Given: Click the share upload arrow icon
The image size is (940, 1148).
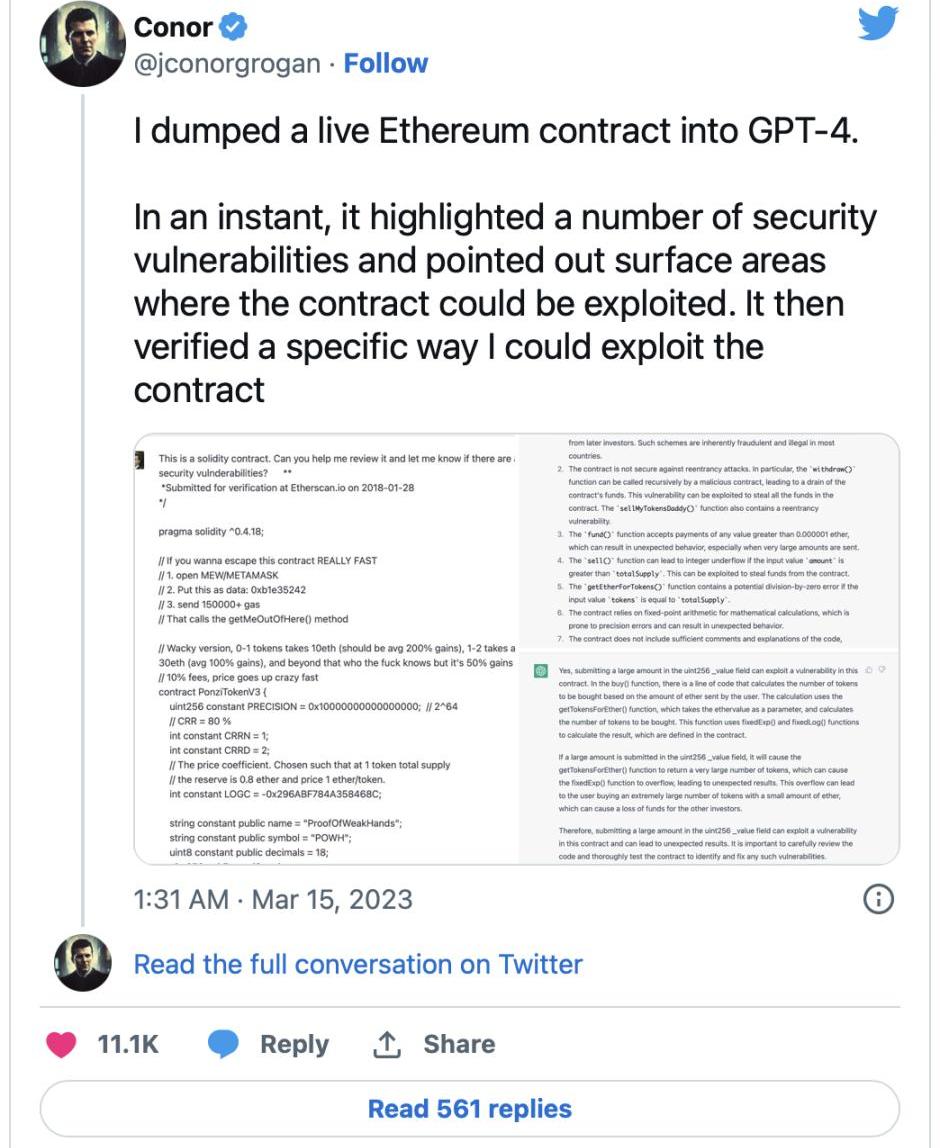Looking at the screenshot, I should tap(385, 1044).
